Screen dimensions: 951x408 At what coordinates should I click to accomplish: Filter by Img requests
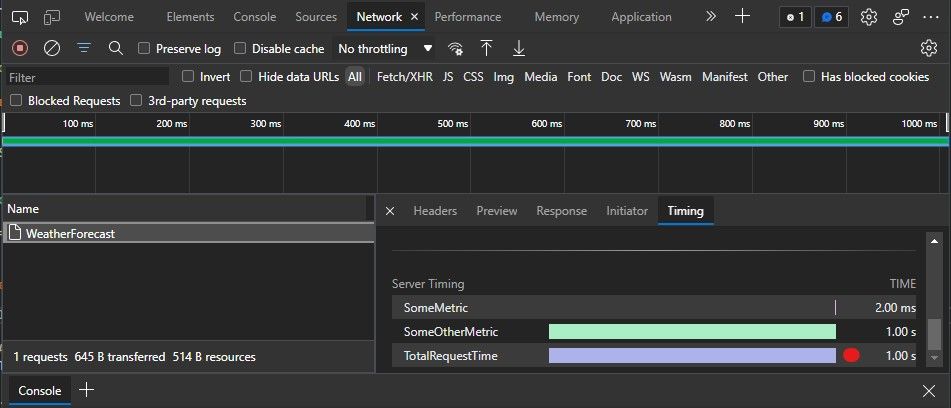[503, 76]
